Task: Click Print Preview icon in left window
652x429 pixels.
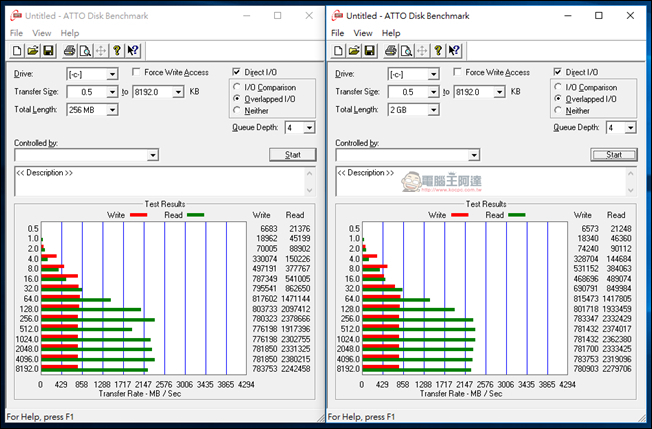Action: point(85,51)
